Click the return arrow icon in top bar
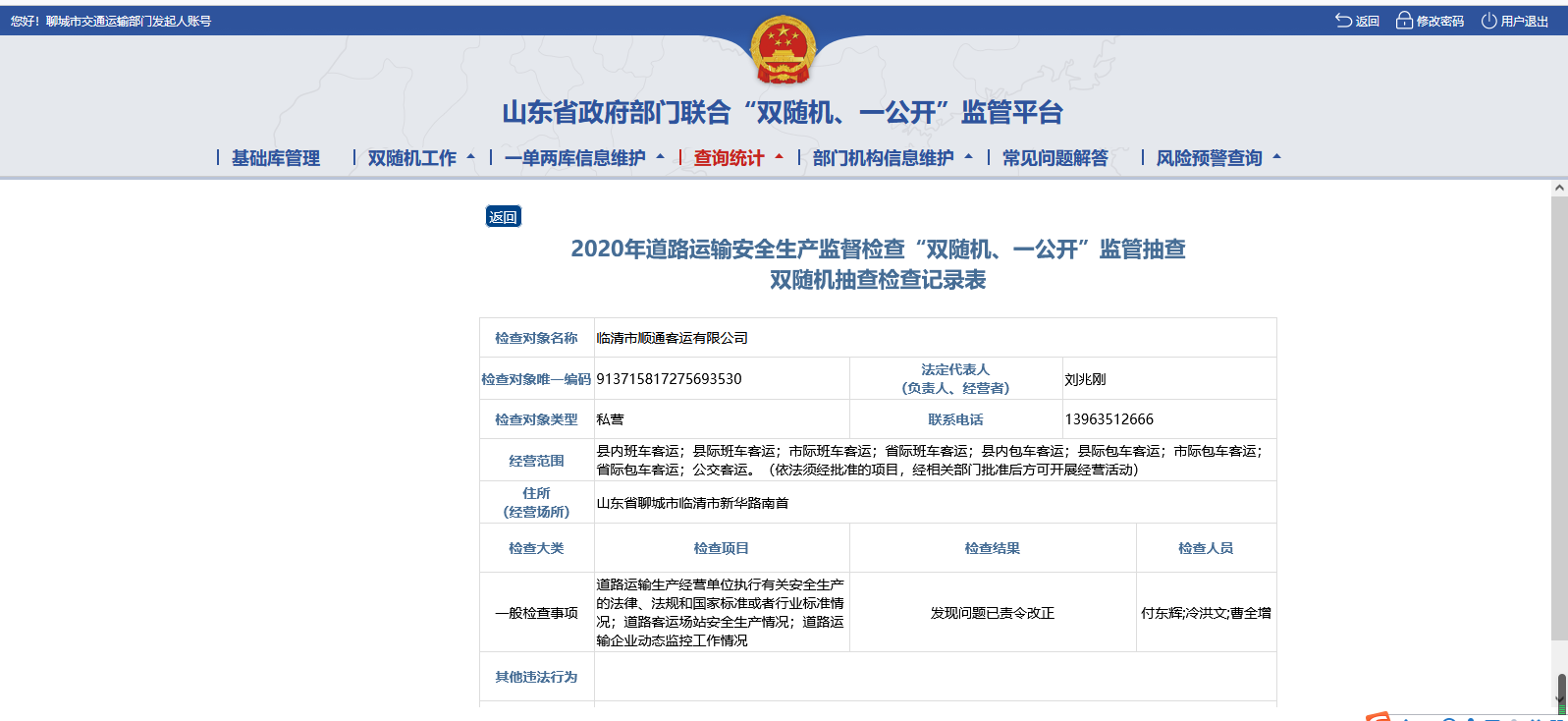The height and width of the screenshot is (721, 1568). coord(1343,21)
